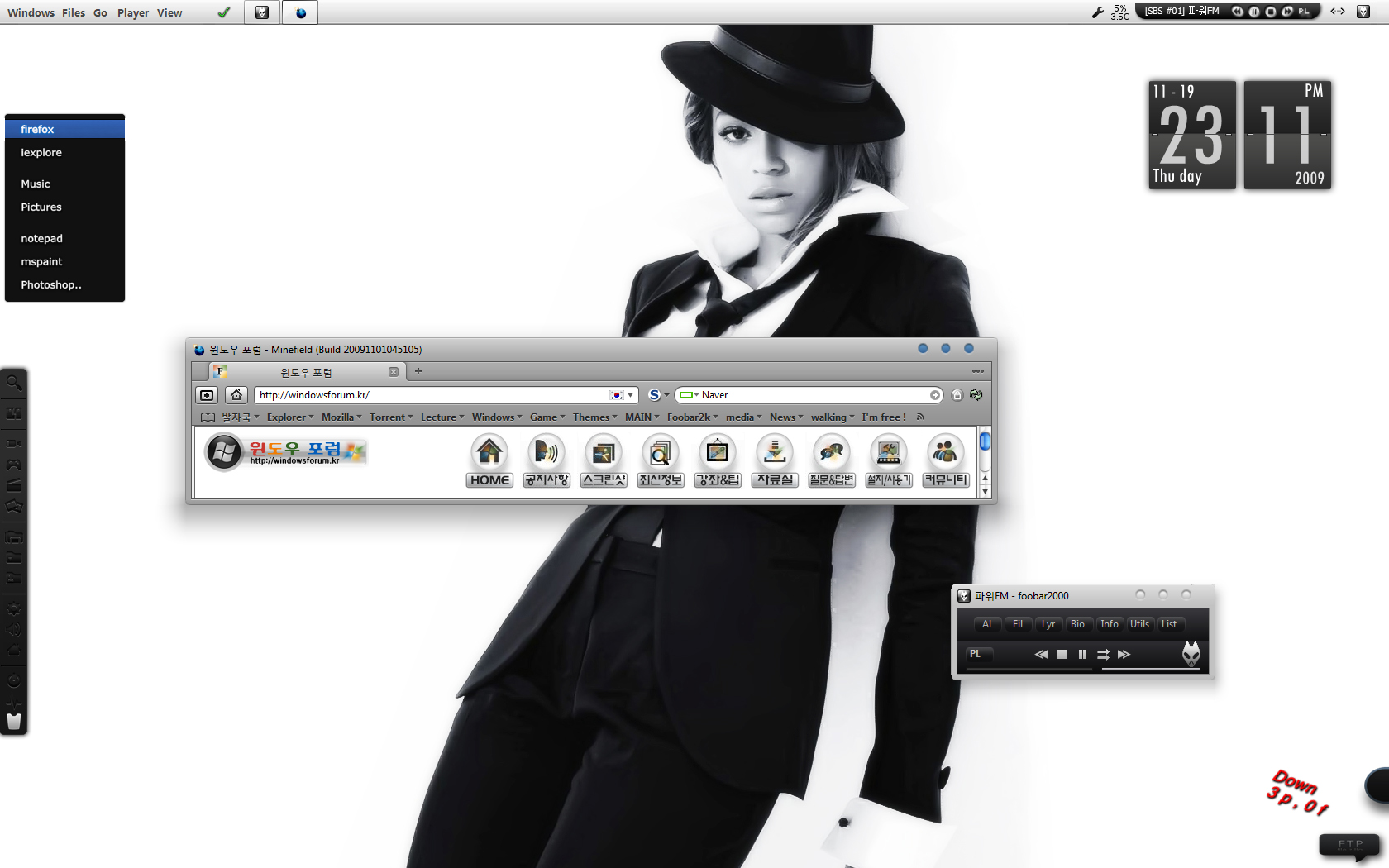The image size is (1389, 868).
Task: Expand the Mozilla bookmark folder
Action: coord(341,417)
